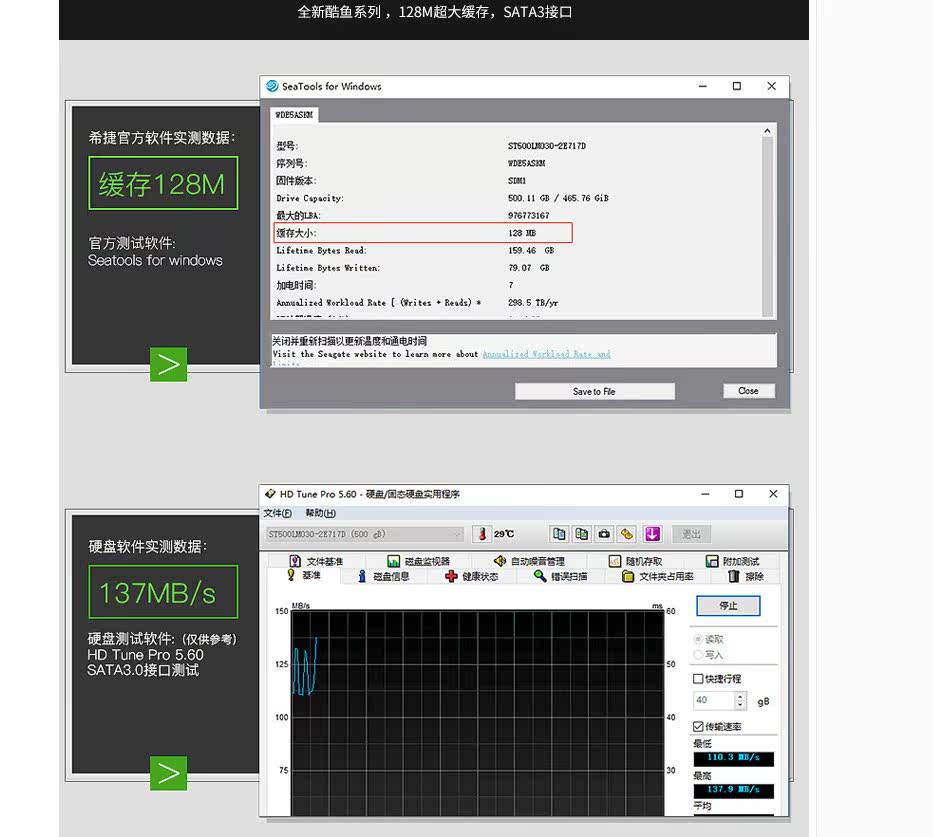Screen dimensions: 933x837
Task: Open the 帮助(H) menu
Action: (x=320, y=513)
